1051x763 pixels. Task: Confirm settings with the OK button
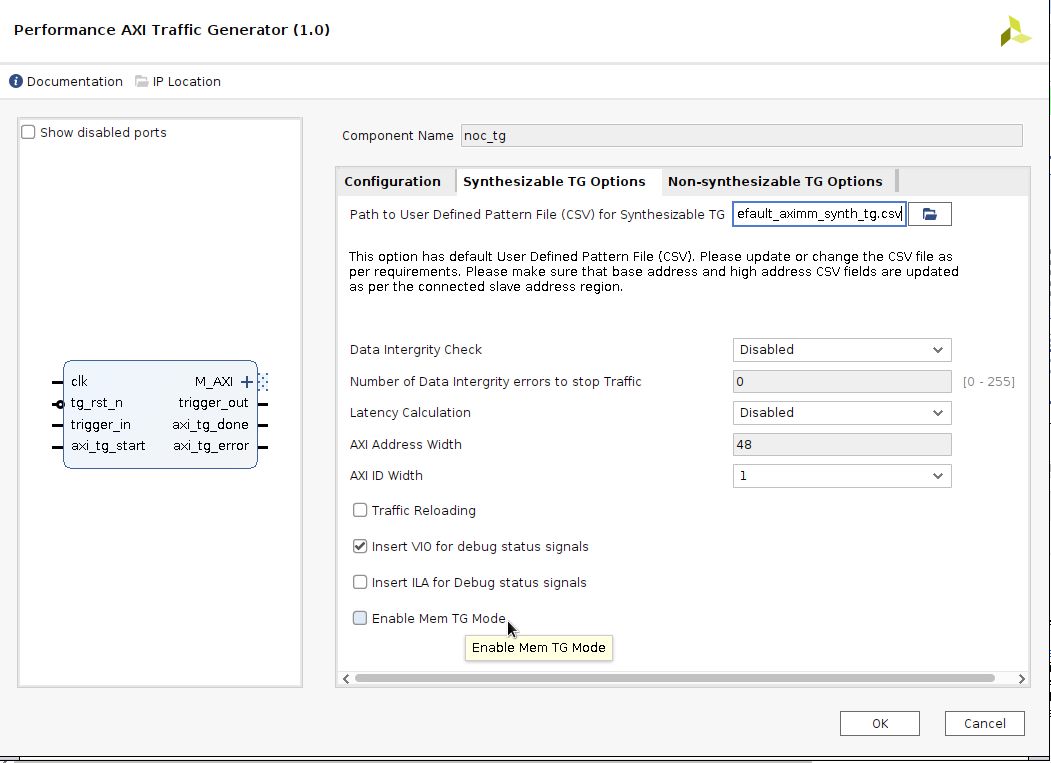coord(878,723)
